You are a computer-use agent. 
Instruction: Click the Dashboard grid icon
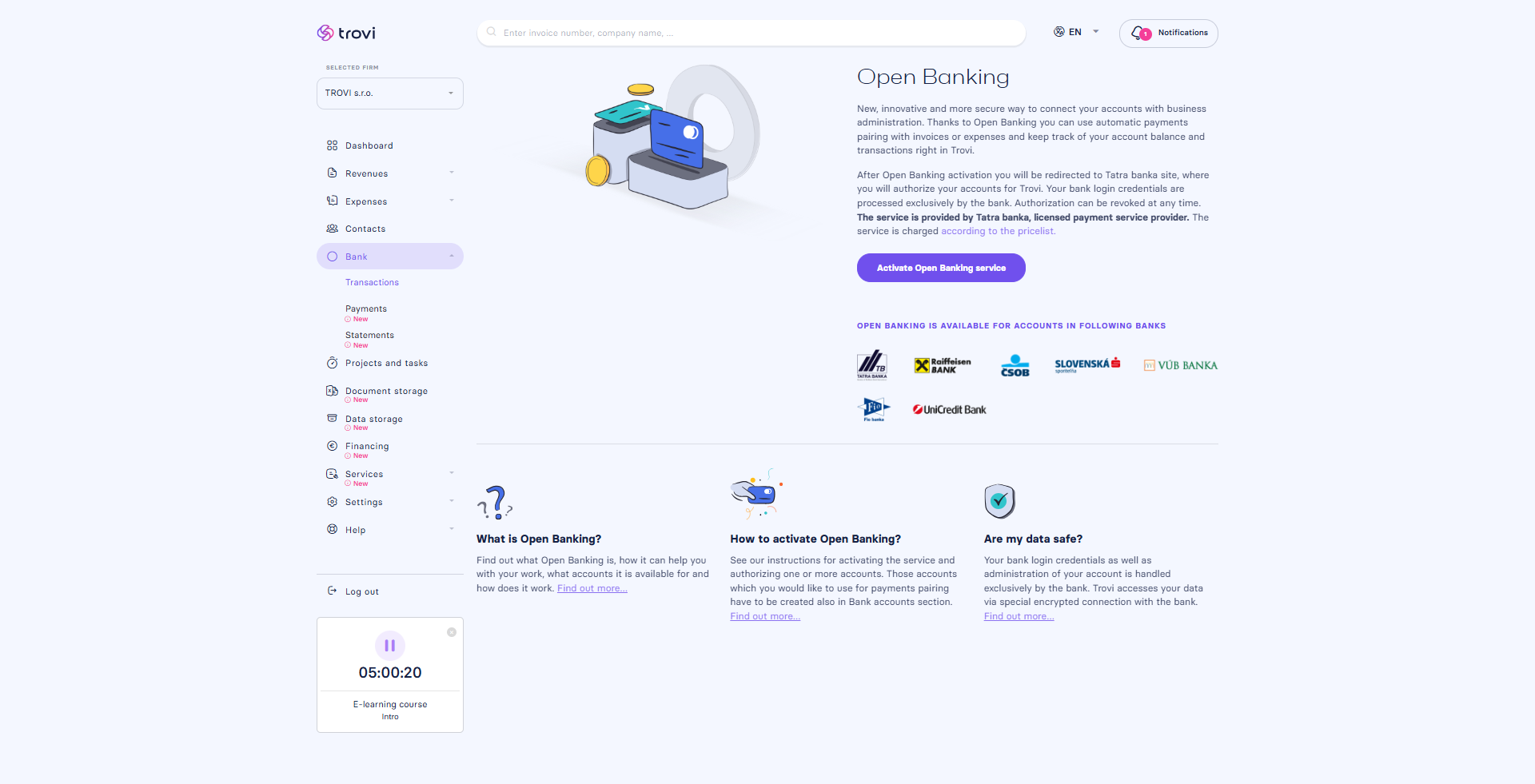tap(332, 145)
